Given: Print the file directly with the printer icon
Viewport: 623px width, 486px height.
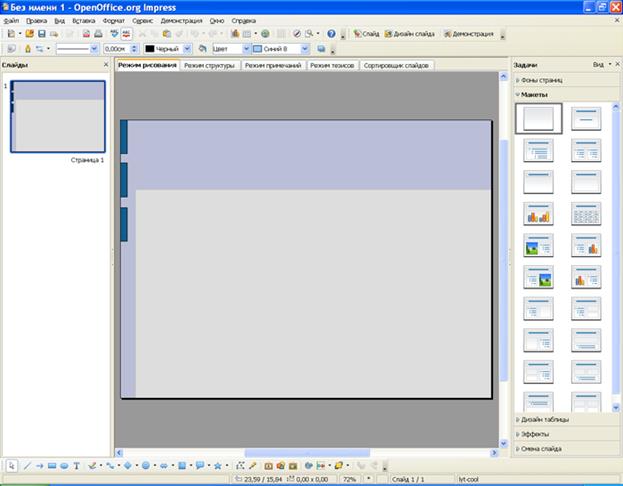Looking at the screenshot, I should point(98,34).
